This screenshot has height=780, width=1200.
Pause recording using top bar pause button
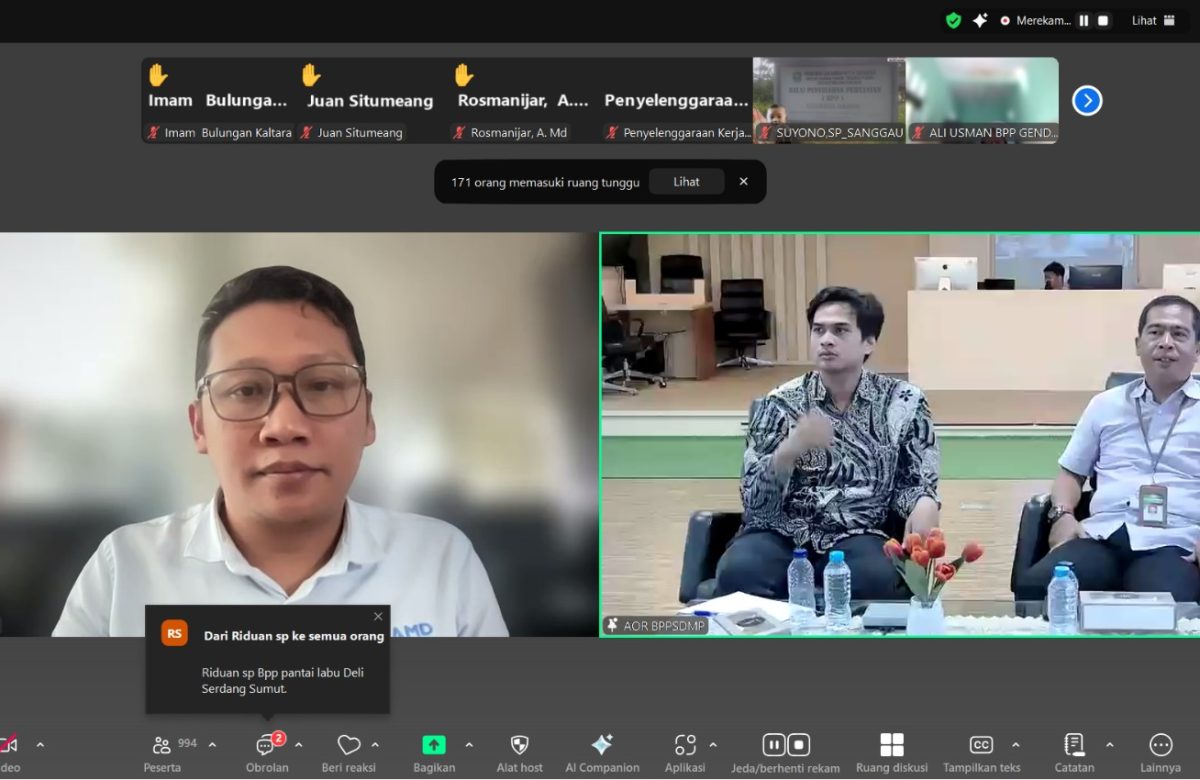click(x=1083, y=20)
